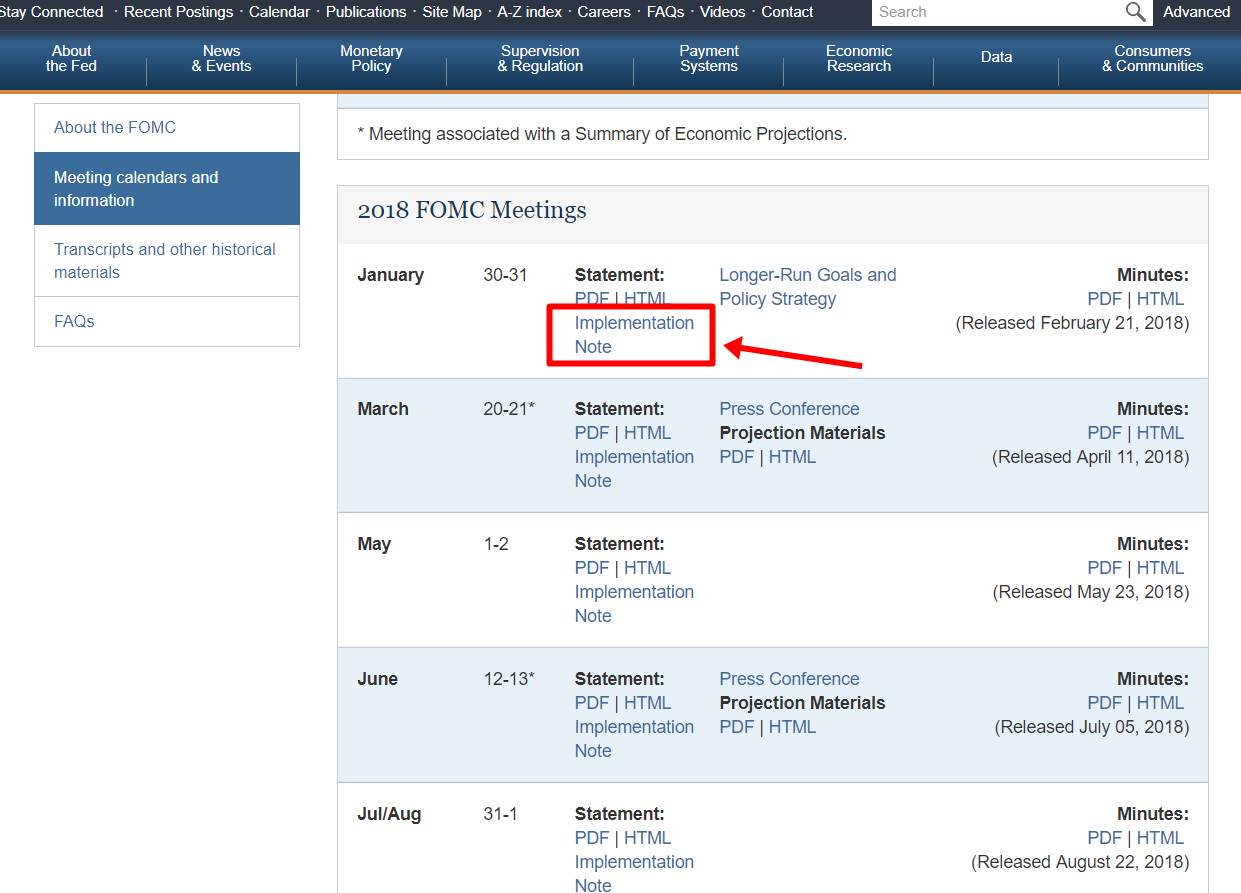Open May statement PDF link
The width and height of the screenshot is (1241, 893).
click(x=592, y=568)
